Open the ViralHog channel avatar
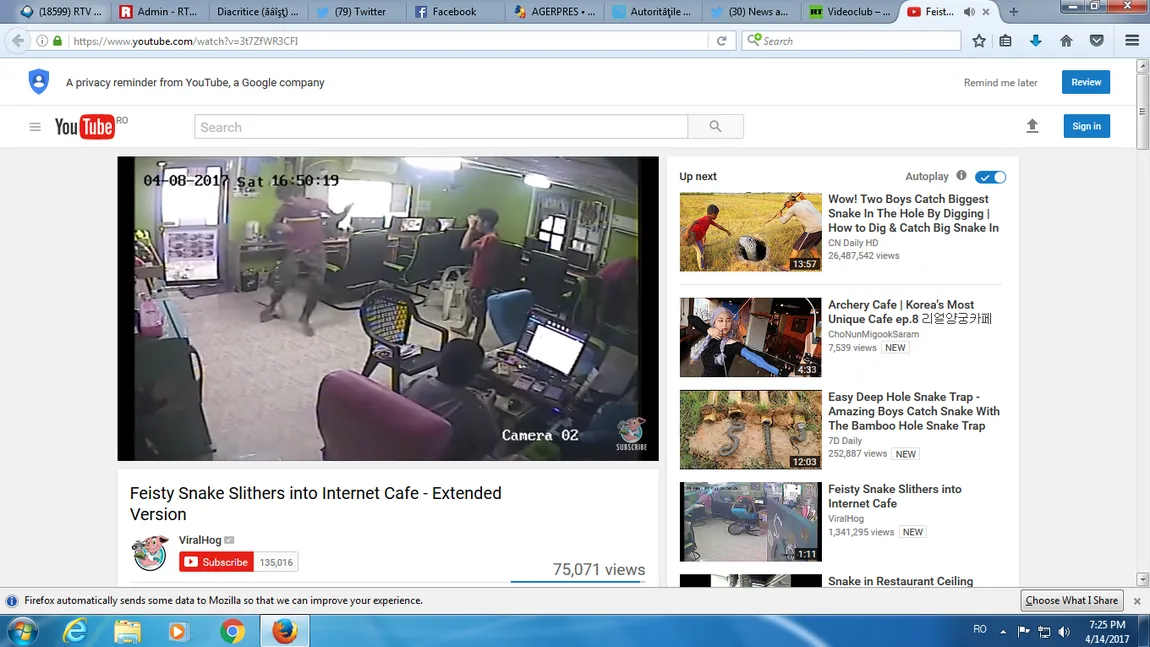Image resolution: width=1150 pixels, height=647 pixels. click(x=150, y=553)
